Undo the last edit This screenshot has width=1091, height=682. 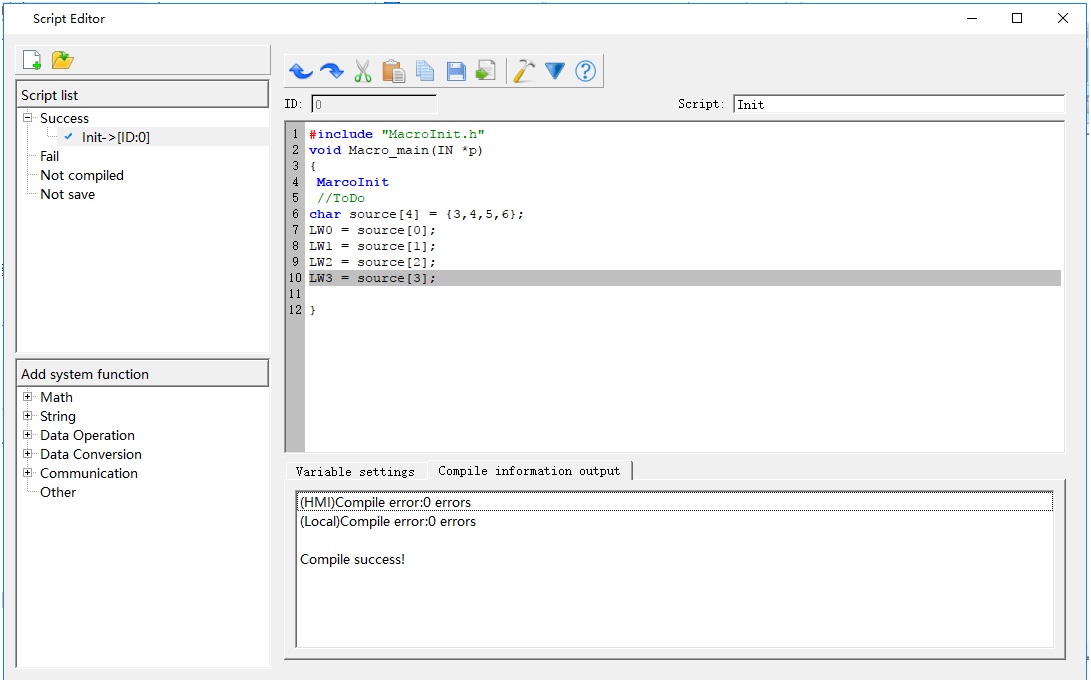(300, 71)
